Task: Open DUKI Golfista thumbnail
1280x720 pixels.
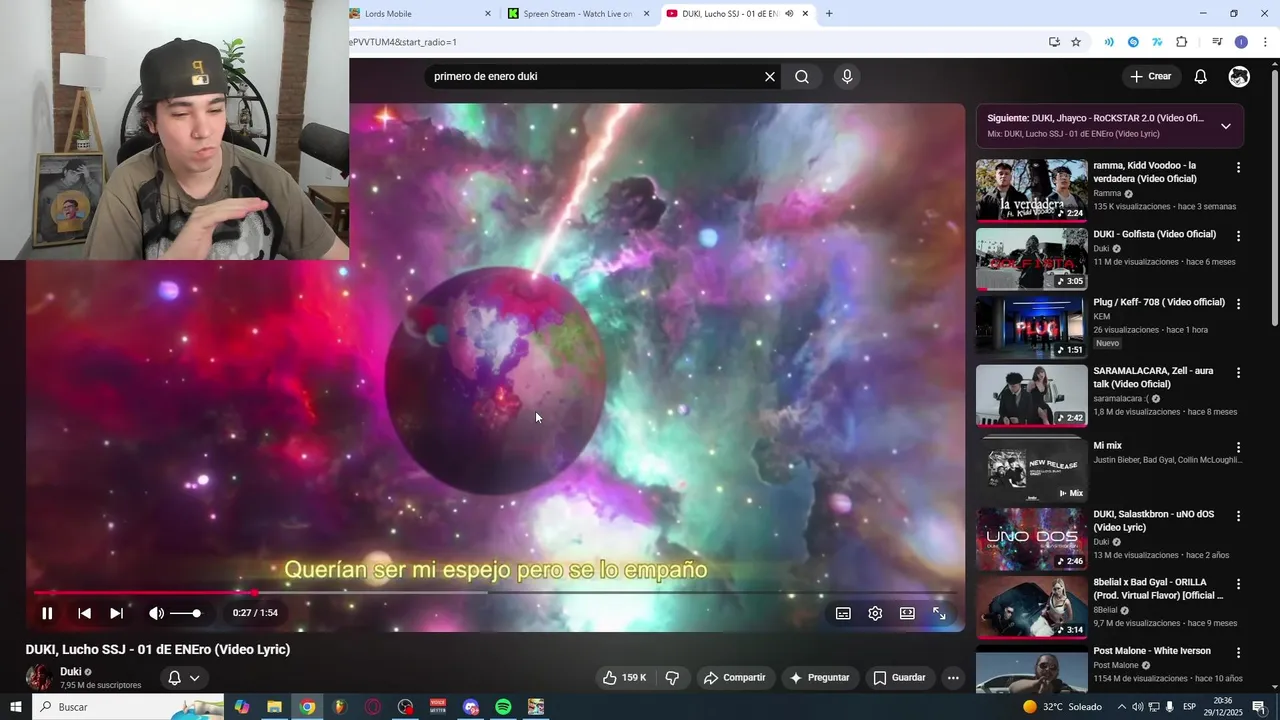Action: (1031, 259)
